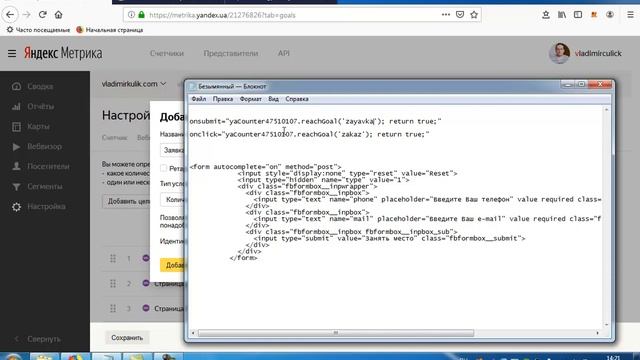The height and width of the screenshot is (360, 640).
Task: Click Notepad vertical scroll down arrow
Action: point(607,324)
